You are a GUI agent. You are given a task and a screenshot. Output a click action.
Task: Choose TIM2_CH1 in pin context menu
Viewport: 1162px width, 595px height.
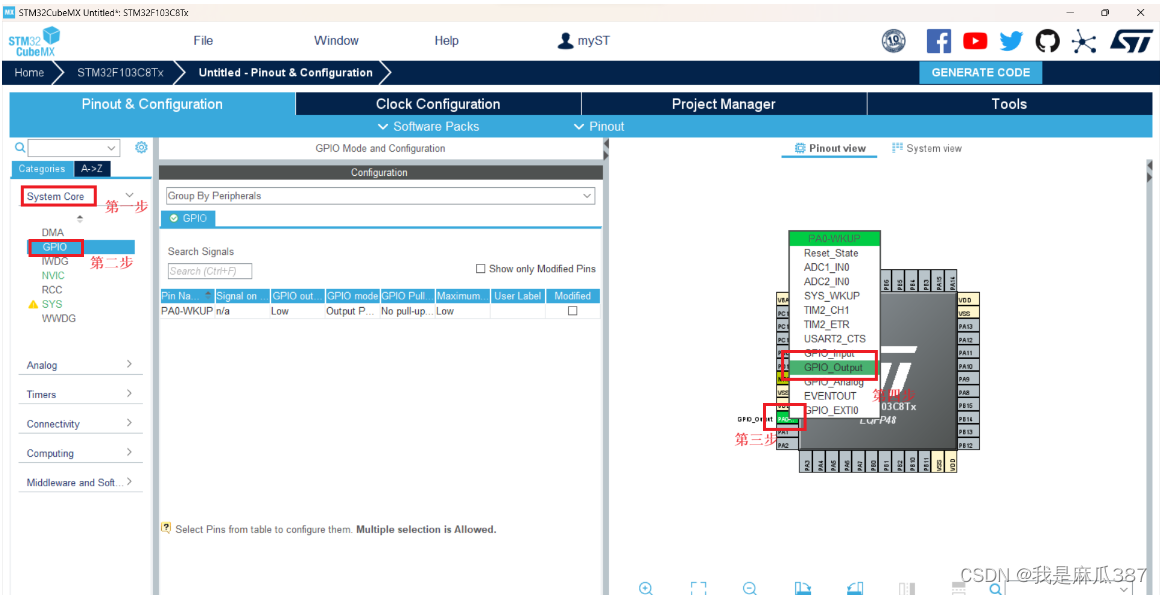826,310
